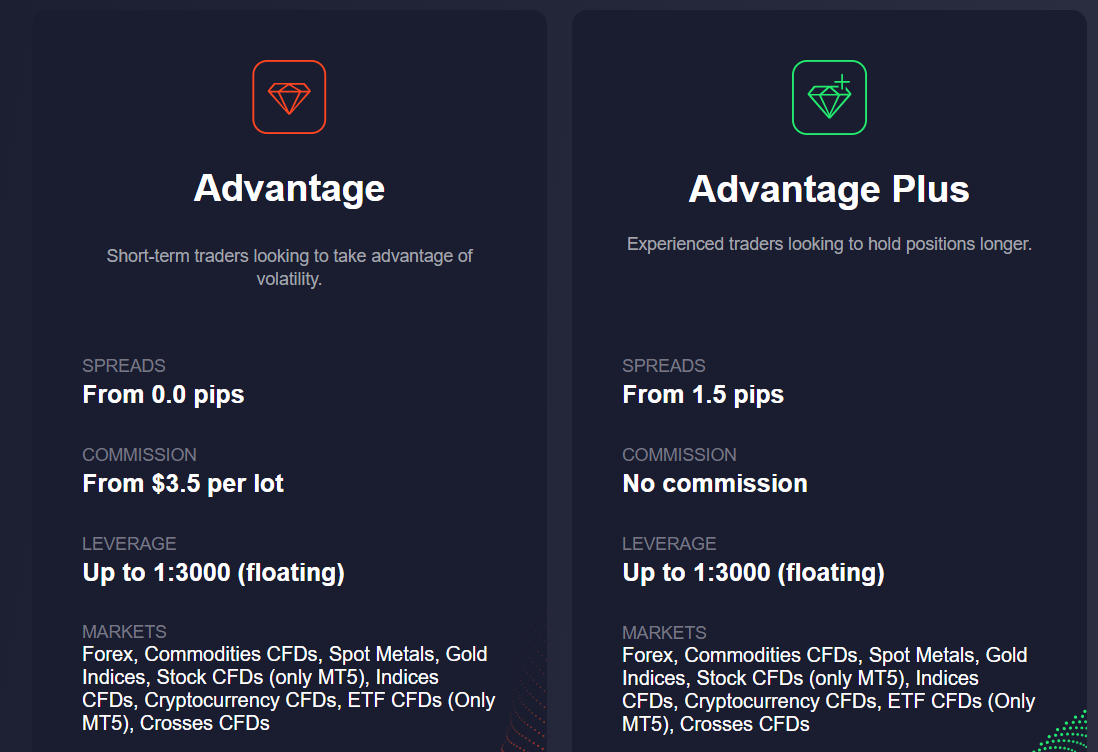The height and width of the screenshot is (752, 1098).
Task: Click the red diamond Advantage icon
Action: pyautogui.click(x=289, y=97)
